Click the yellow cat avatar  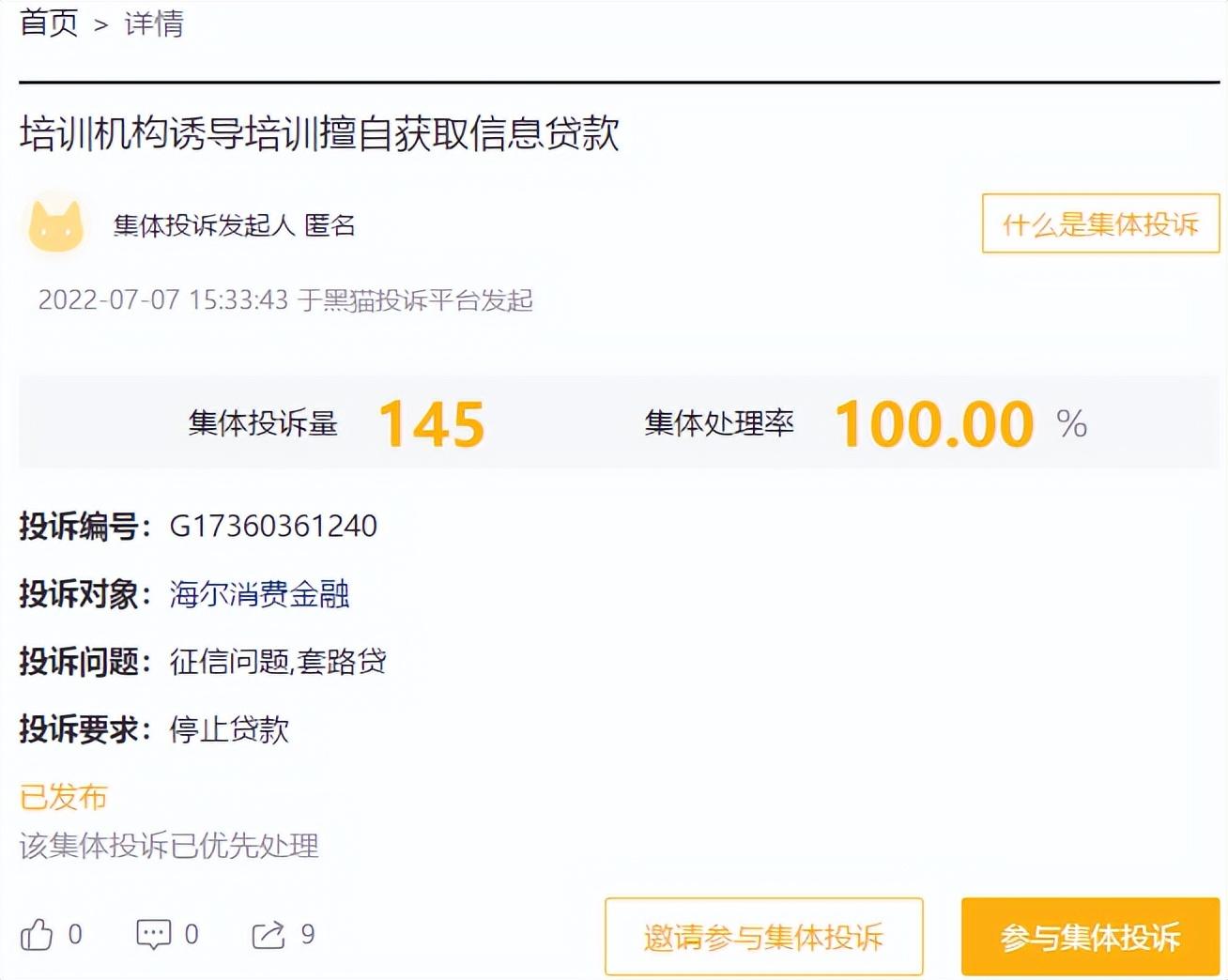click(x=55, y=224)
